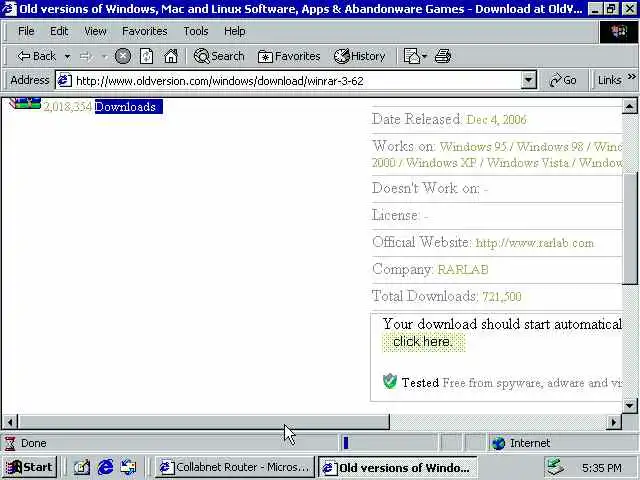Click the highlighted Downloads text
The height and width of the screenshot is (480, 640).
click(129, 107)
